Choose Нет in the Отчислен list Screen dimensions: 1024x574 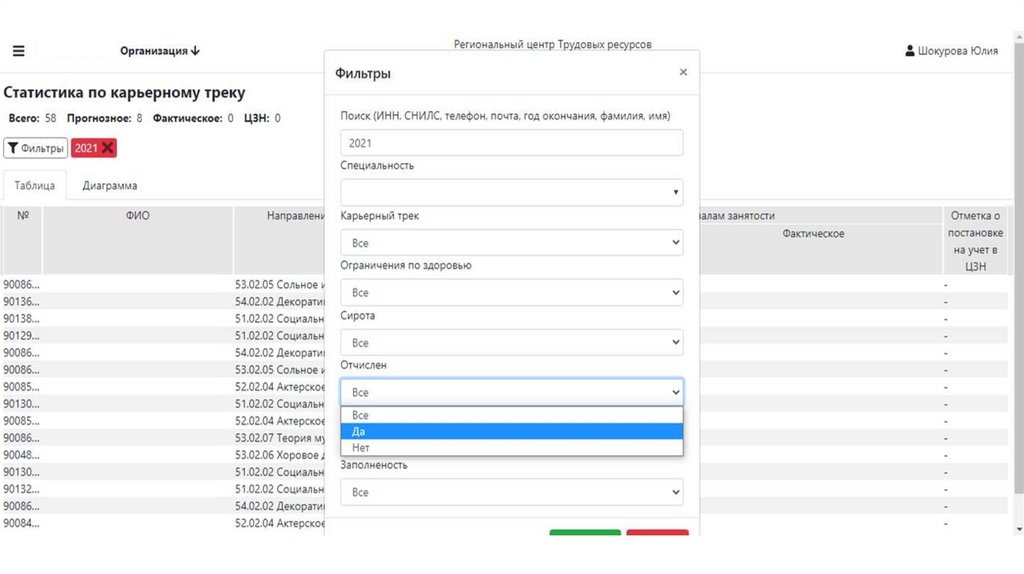(511, 448)
